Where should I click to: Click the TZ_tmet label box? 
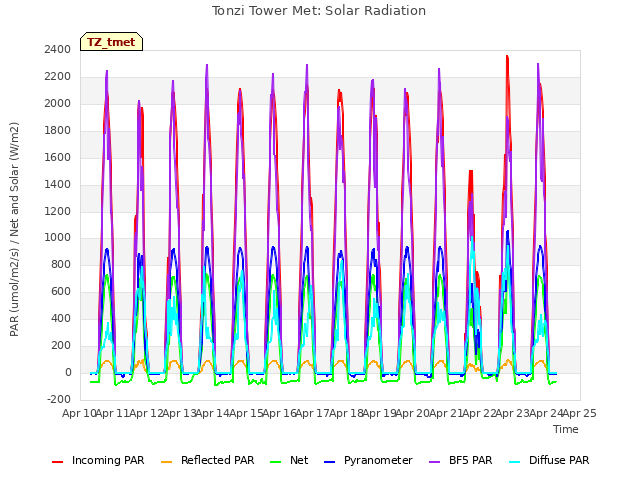tap(111, 42)
